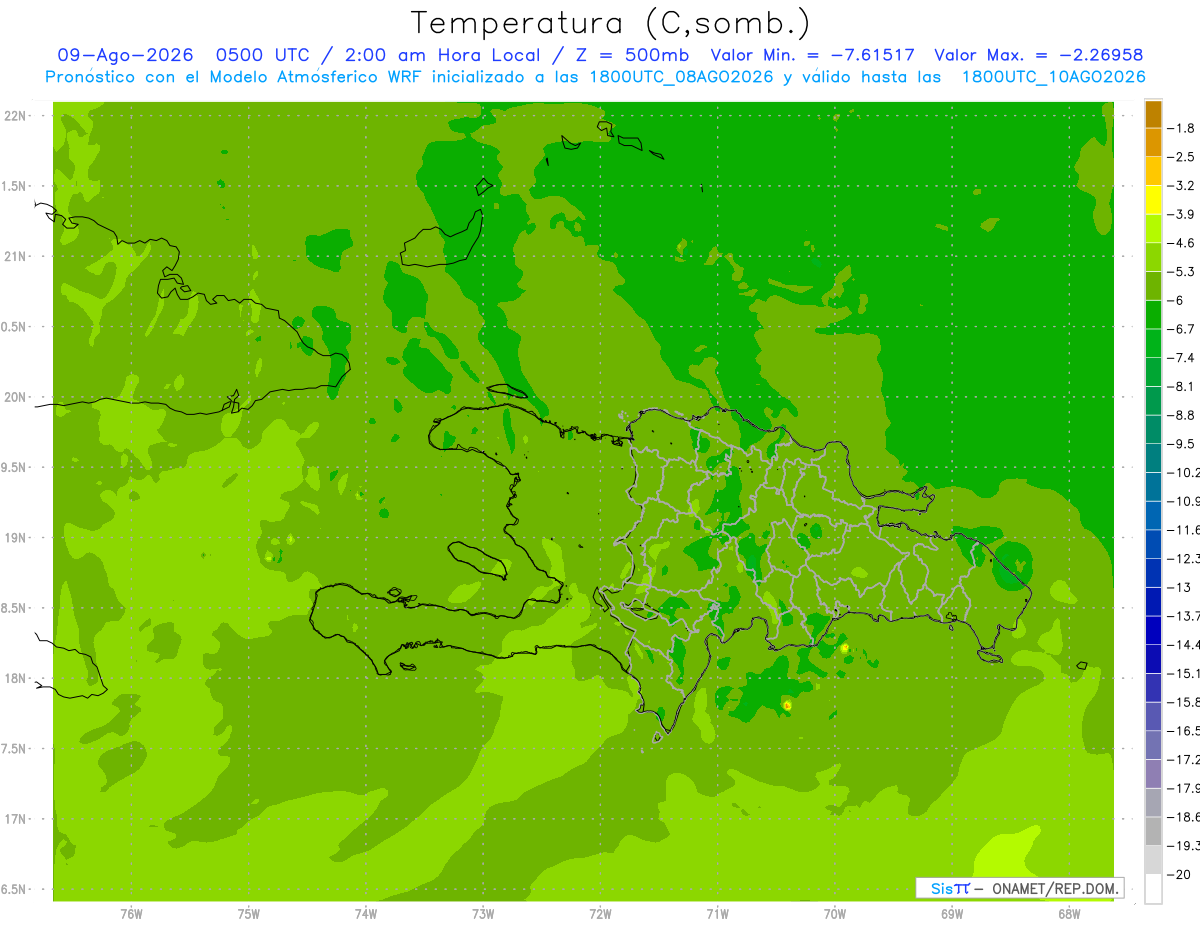Click the blue swatch between -13 and -13.7
The image size is (1200, 927).
click(x=1153, y=601)
